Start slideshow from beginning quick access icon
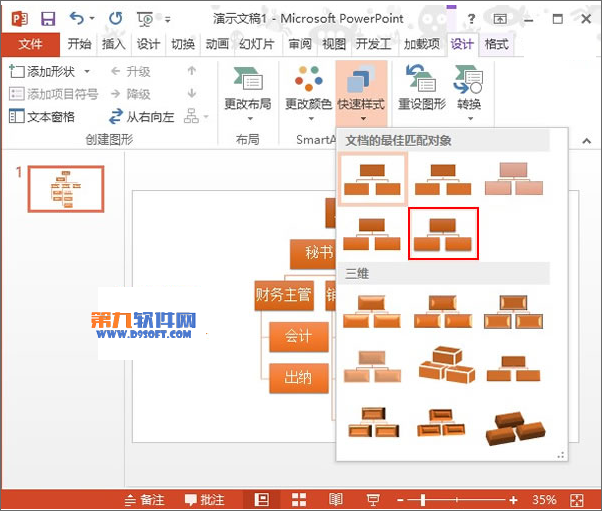Screen dimensions: 602x511 145,19
